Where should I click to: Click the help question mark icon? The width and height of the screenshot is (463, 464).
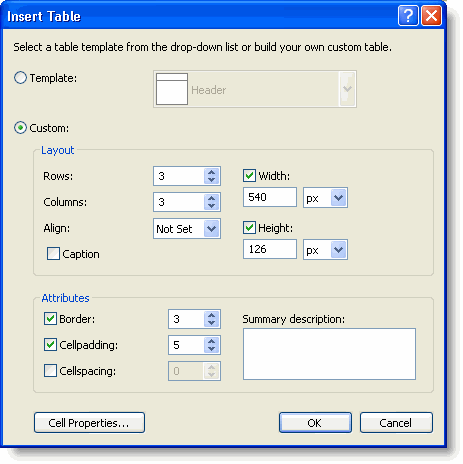click(408, 16)
